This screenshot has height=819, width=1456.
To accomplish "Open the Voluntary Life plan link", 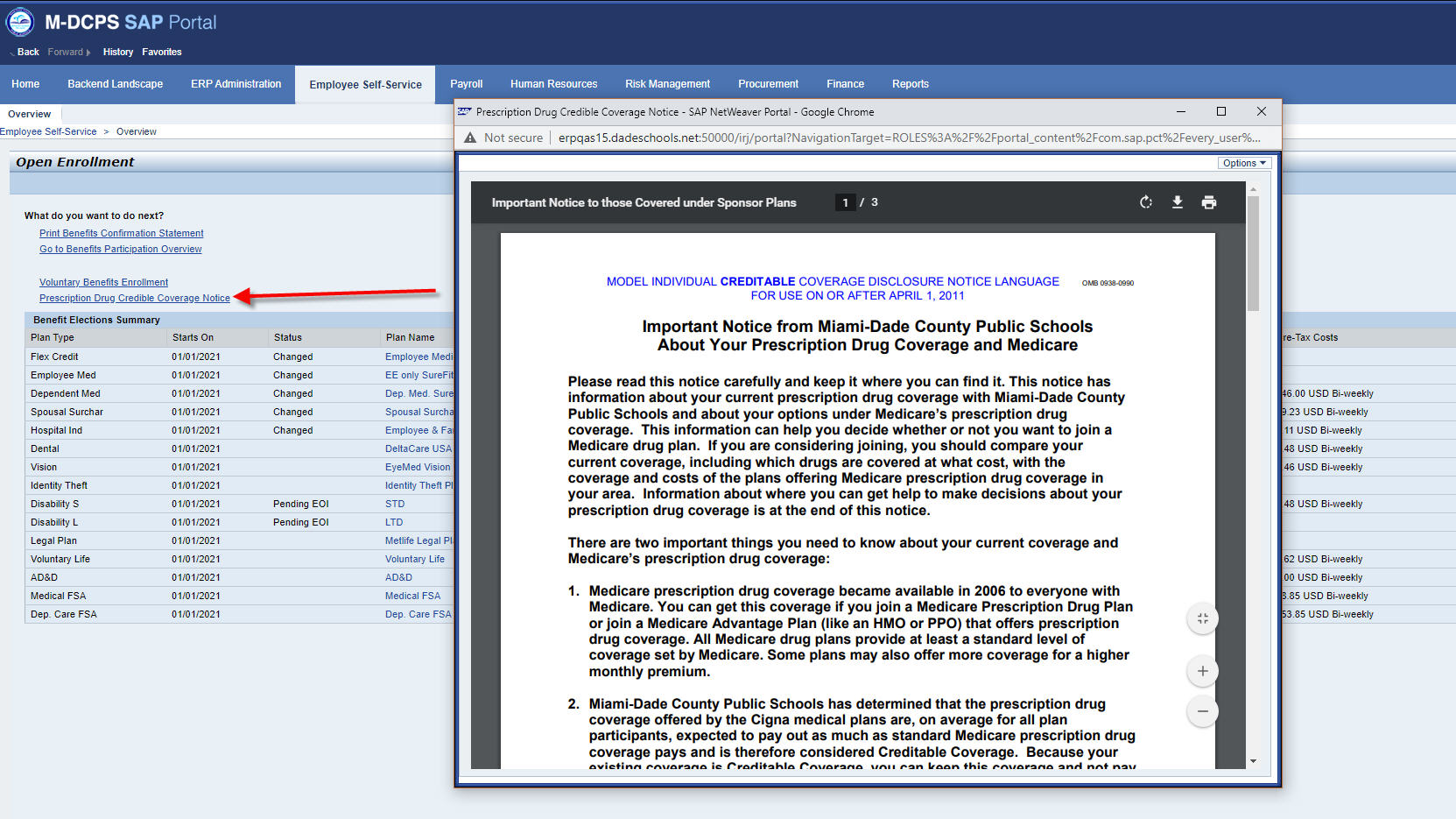I will coord(415,559).
